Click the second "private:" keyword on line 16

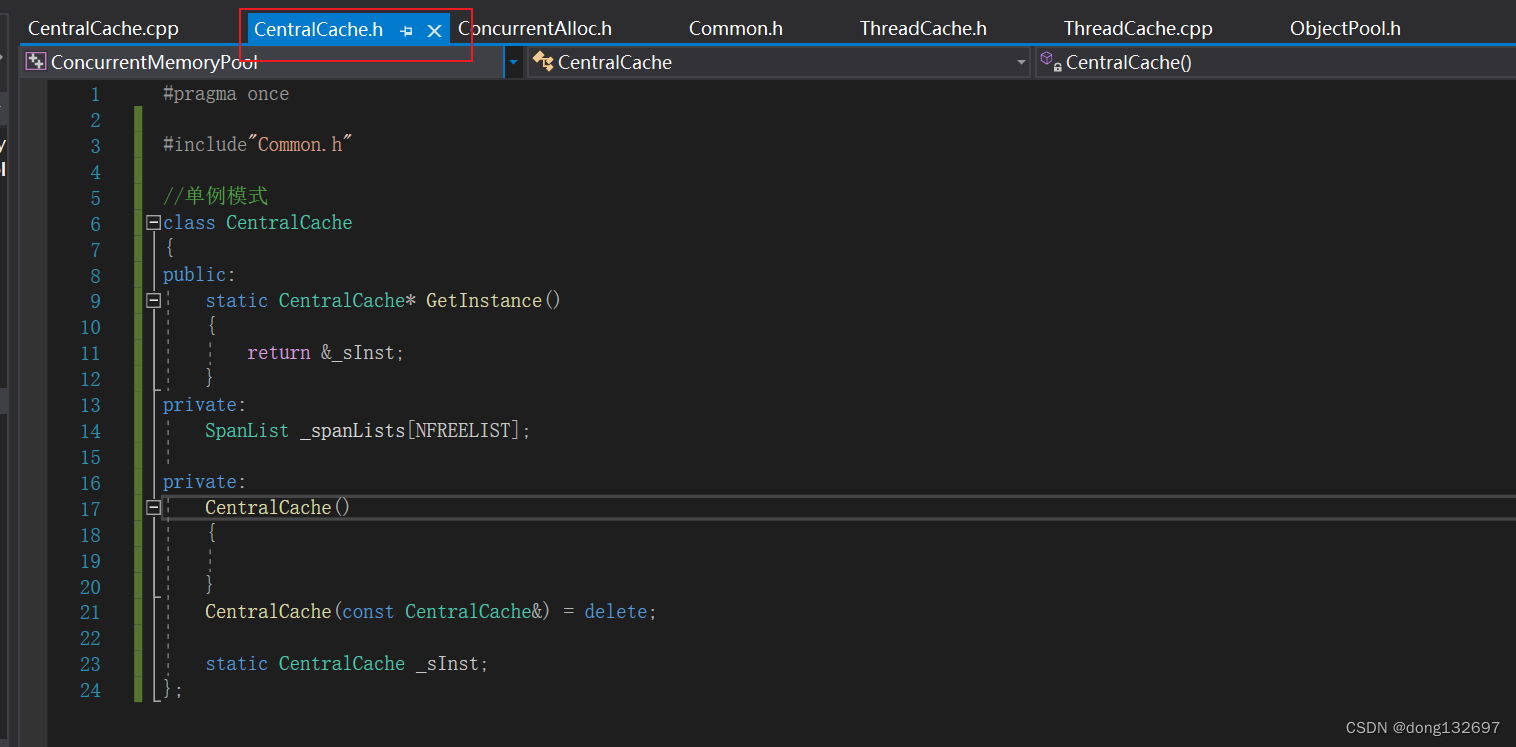(x=204, y=482)
